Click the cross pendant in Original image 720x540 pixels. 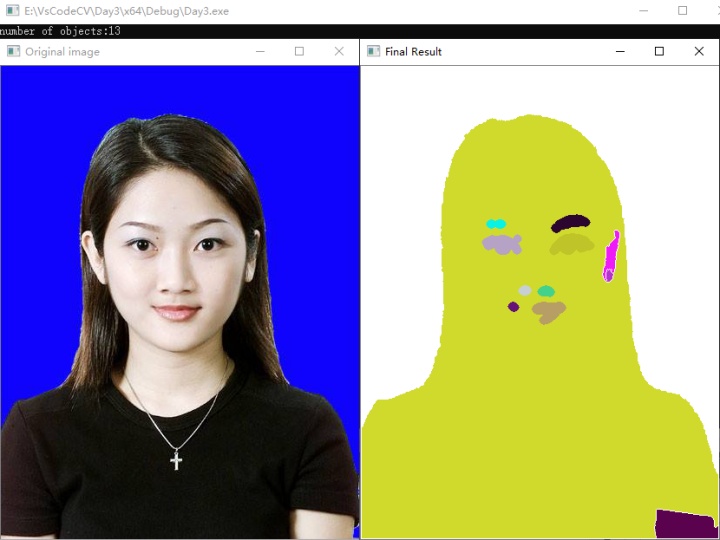pos(176,460)
